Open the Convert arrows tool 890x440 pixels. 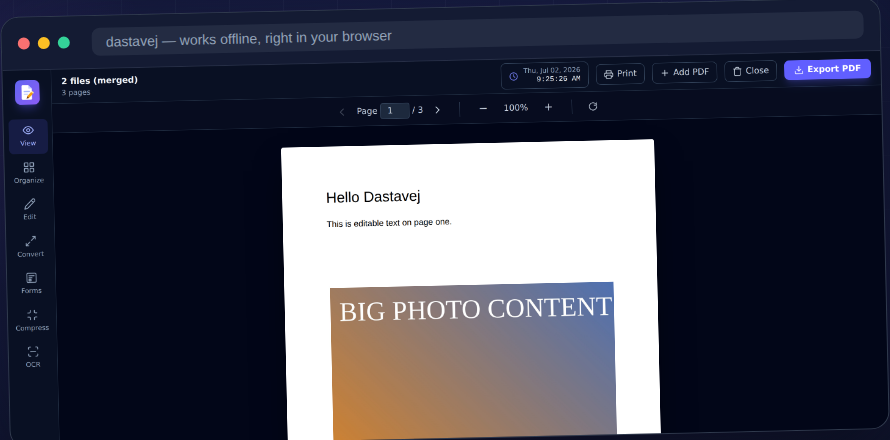pyautogui.click(x=31, y=246)
